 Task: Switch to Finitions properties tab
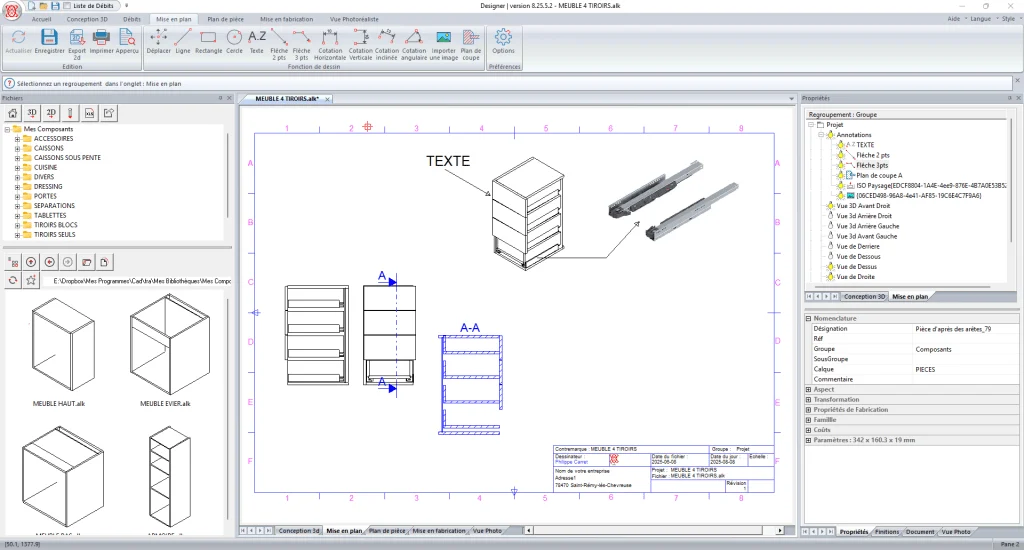(x=886, y=532)
